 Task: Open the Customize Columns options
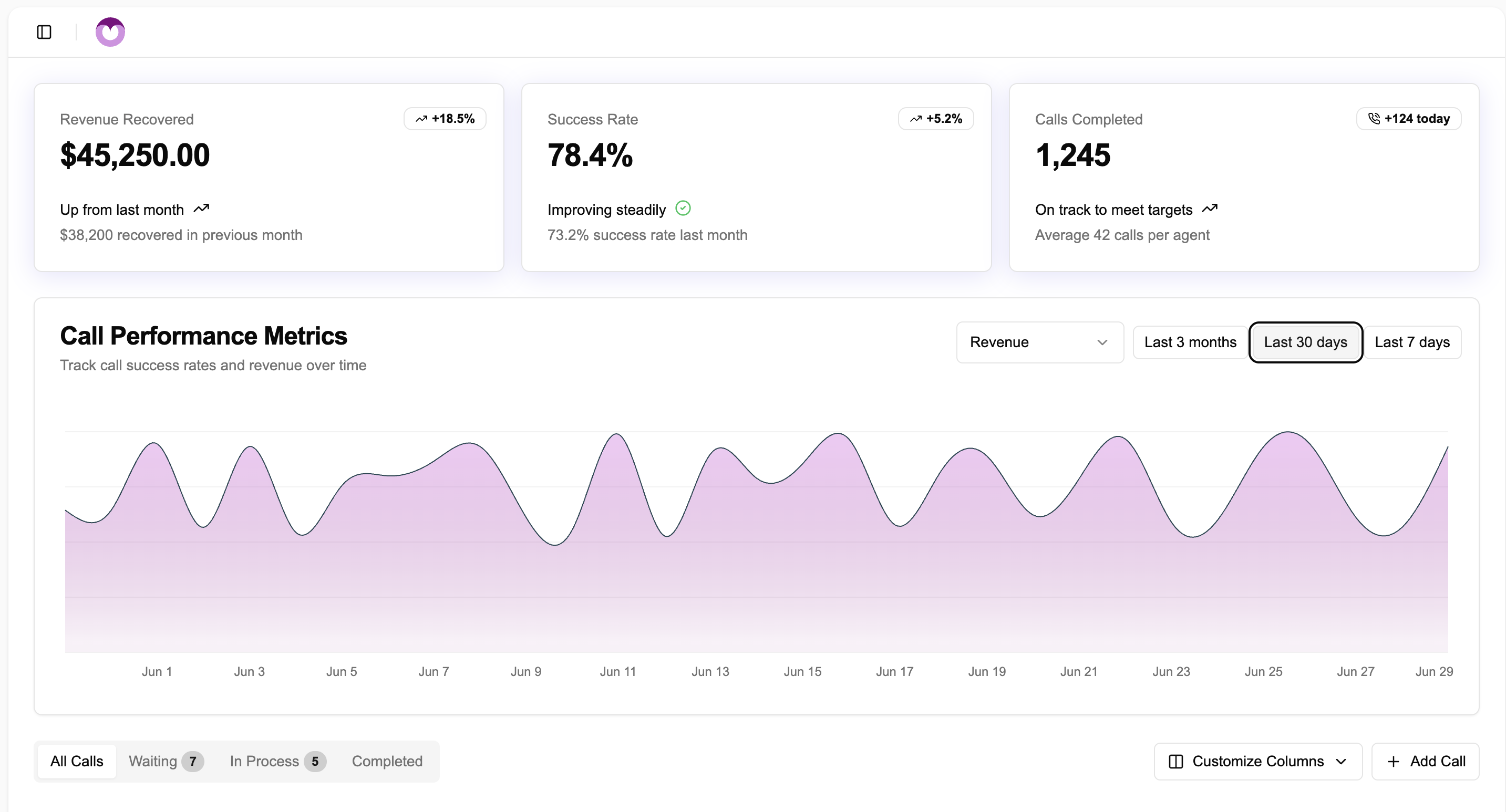point(1257,761)
